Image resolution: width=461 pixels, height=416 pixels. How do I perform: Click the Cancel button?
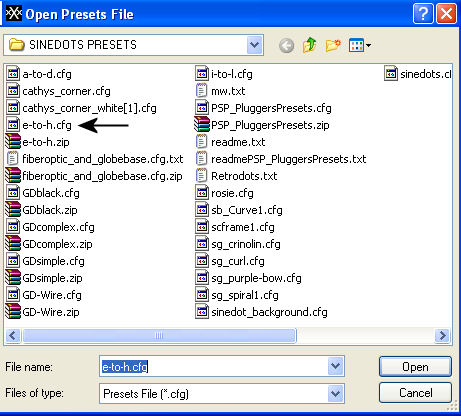415,393
